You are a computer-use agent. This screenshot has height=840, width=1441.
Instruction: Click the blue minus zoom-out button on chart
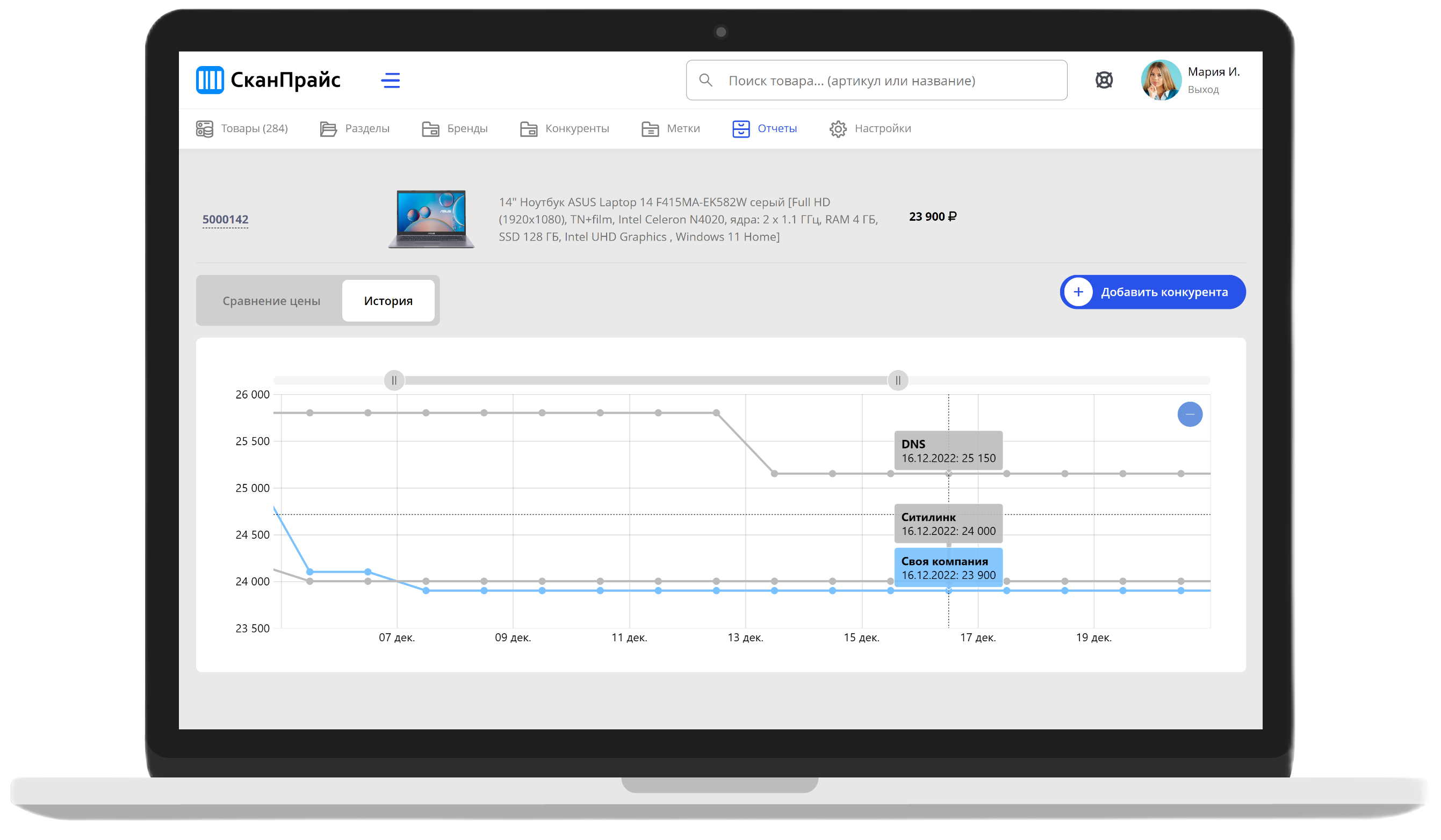pyautogui.click(x=1190, y=414)
